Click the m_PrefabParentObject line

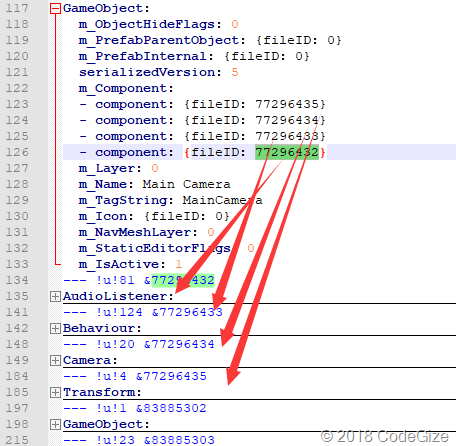click(210, 40)
